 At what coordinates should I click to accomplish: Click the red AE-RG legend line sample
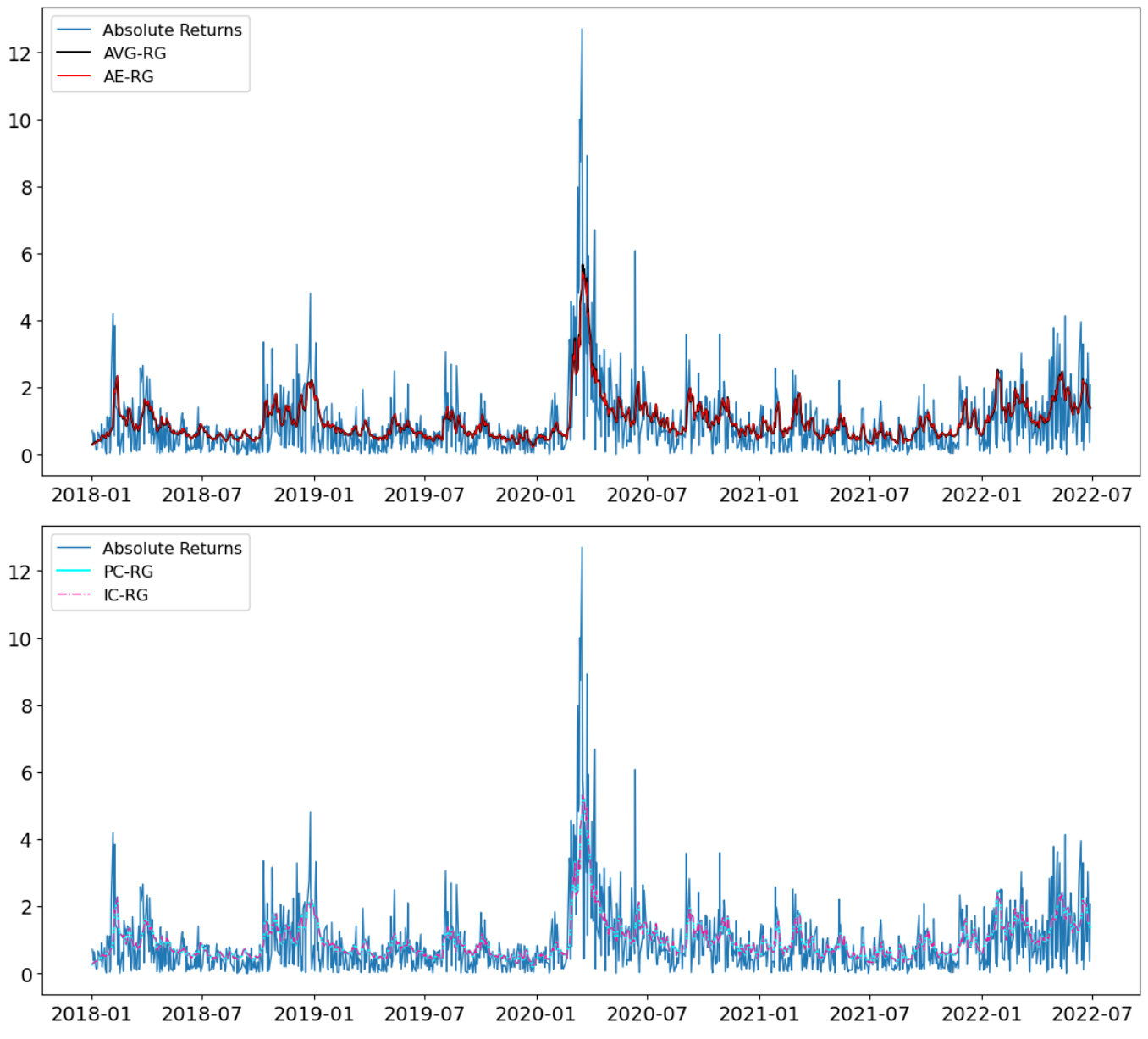(74, 77)
